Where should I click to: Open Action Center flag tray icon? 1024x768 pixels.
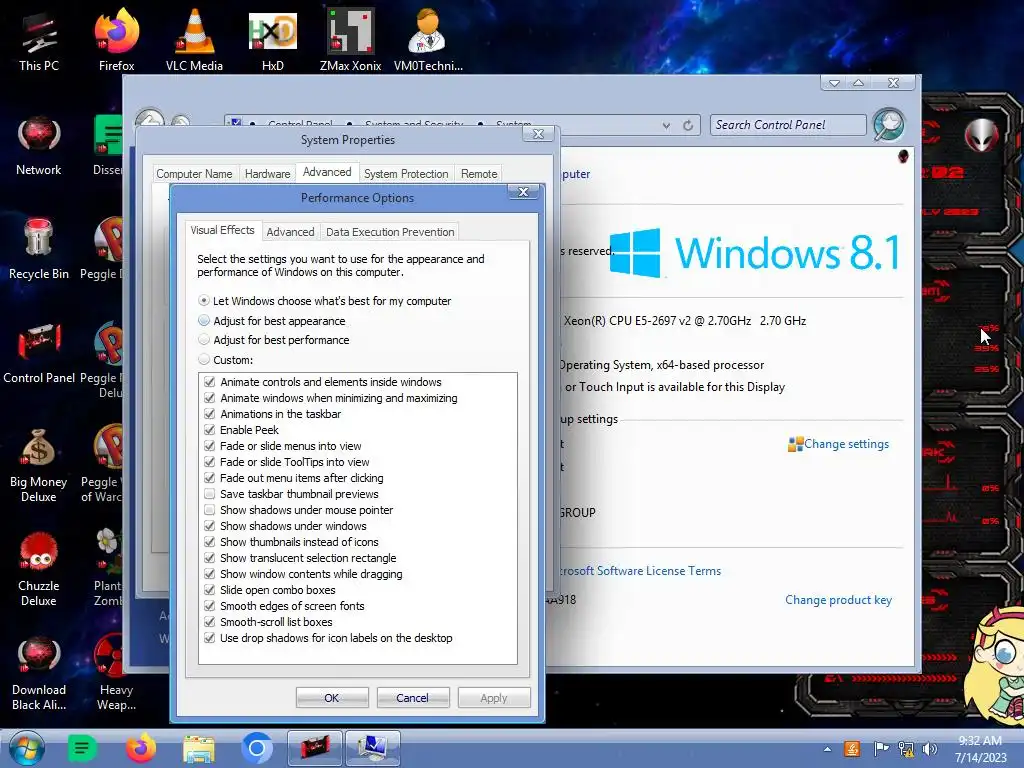click(881, 749)
